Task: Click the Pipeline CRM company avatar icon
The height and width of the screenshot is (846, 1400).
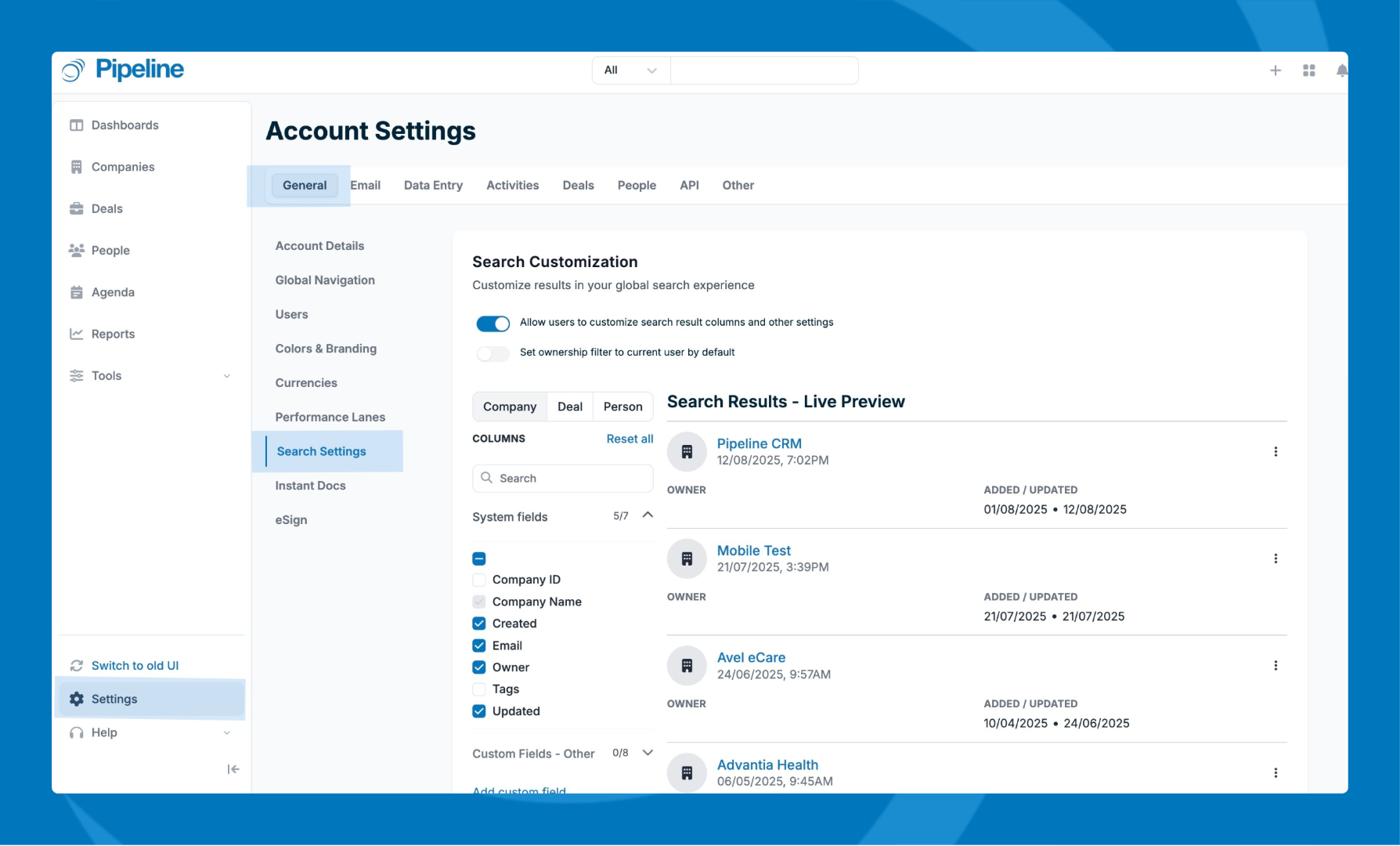Action: pos(687,452)
